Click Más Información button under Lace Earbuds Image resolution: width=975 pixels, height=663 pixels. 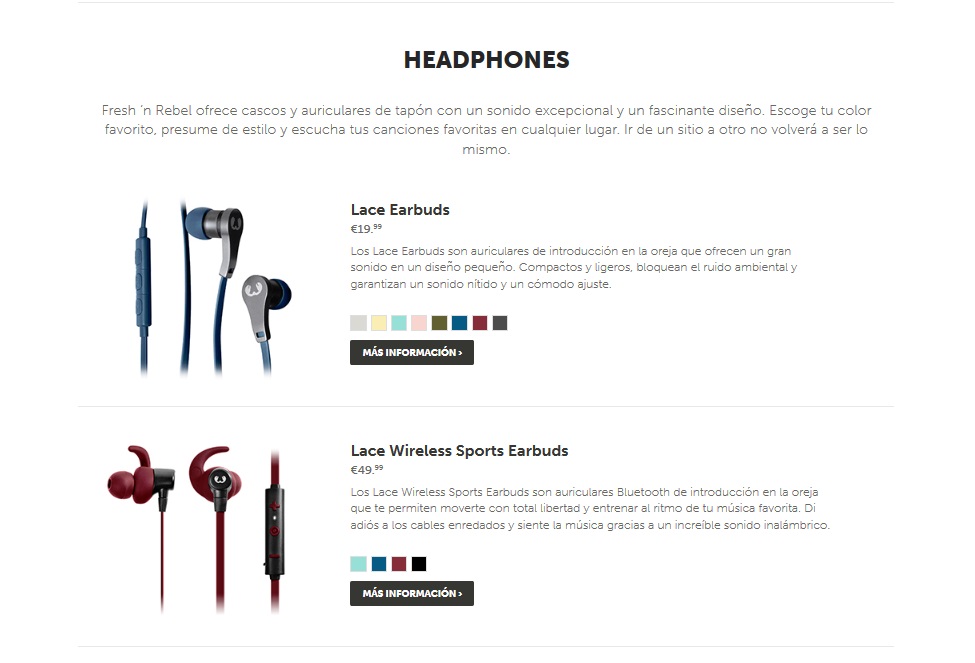(x=412, y=353)
